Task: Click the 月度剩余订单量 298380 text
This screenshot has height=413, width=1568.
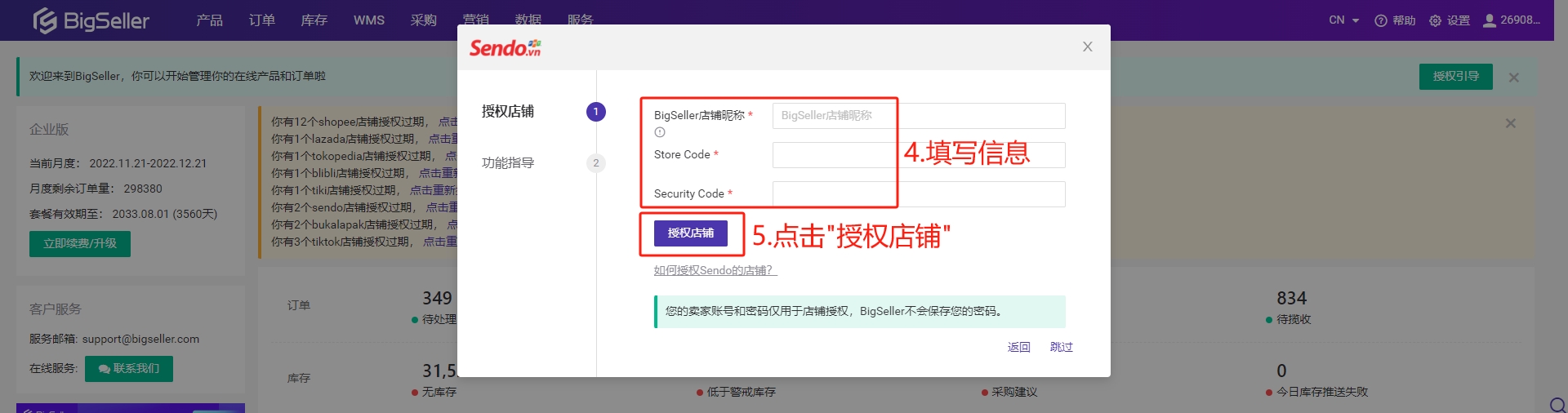Action: (x=96, y=189)
